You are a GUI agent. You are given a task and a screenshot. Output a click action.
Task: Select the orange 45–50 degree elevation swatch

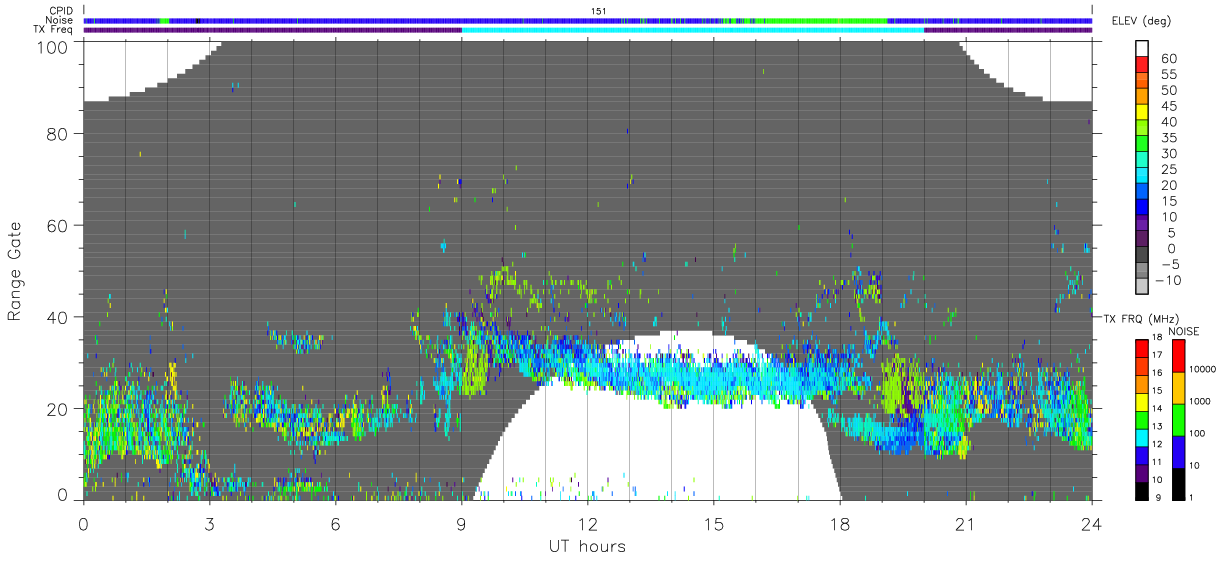pos(1143,98)
